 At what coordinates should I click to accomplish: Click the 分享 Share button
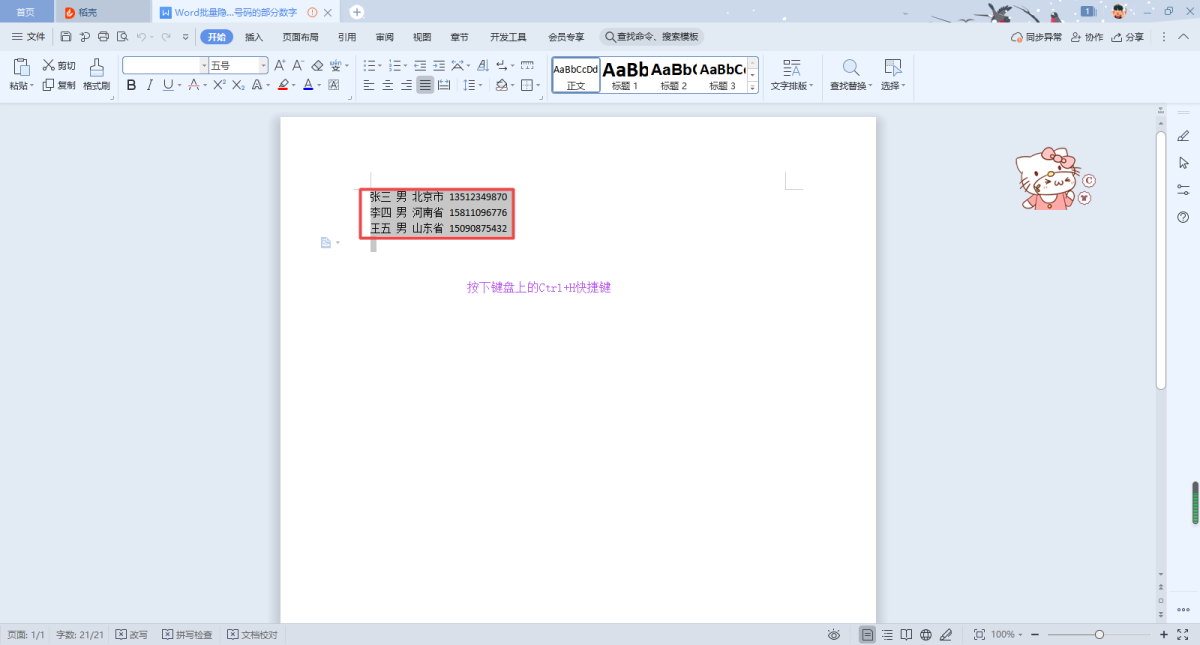click(x=1127, y=37)
